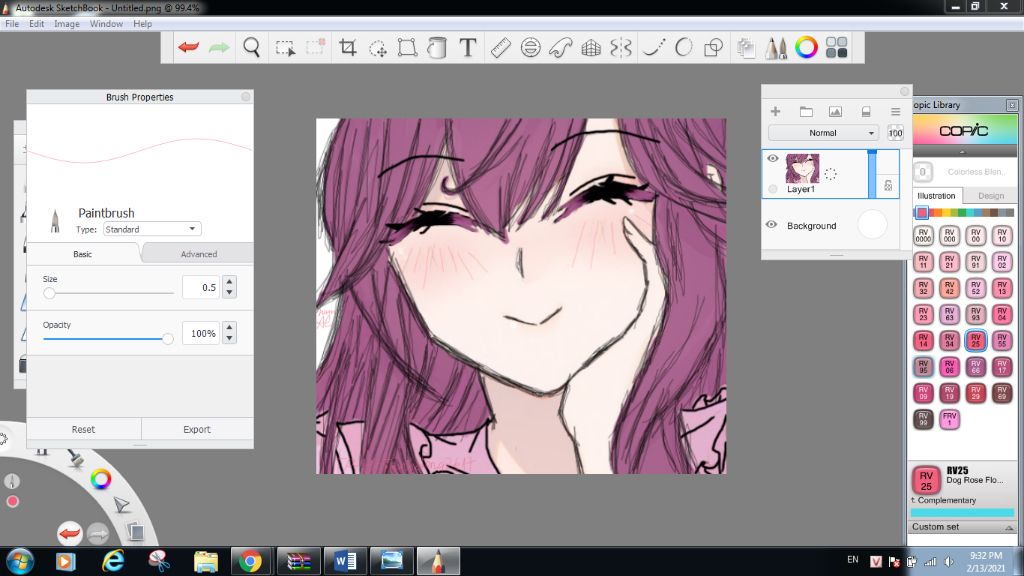The width and height of the screenshot is (1024, 576).
Task: Add a layer group with the folder icon
Action: pyautogui.click(x=806, y=112)
